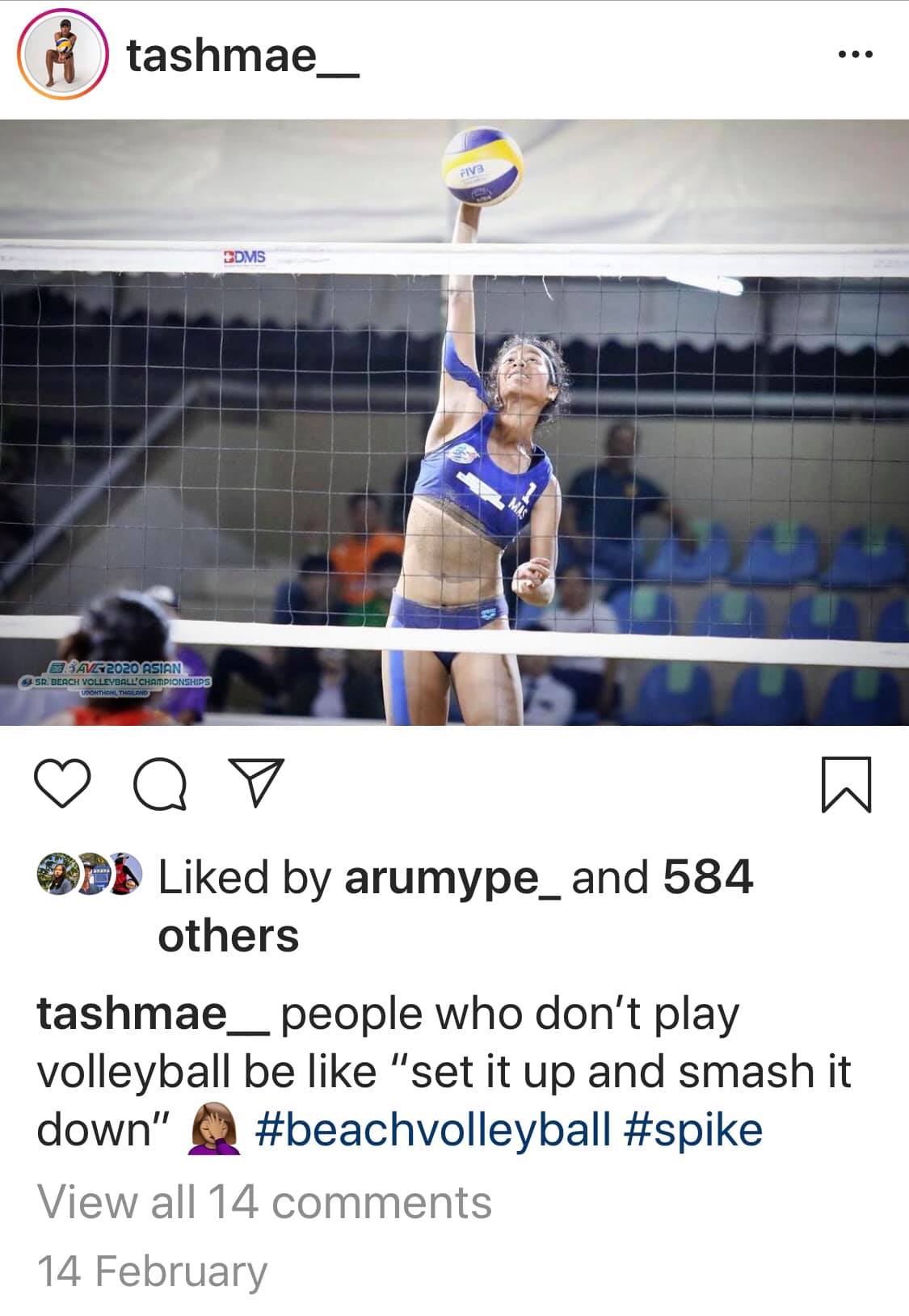Image resolution: width=909 pixels, height=1316 pixels.
Task: Tap the #beachvolleyball hashtag
Action: click(433, 1129)
